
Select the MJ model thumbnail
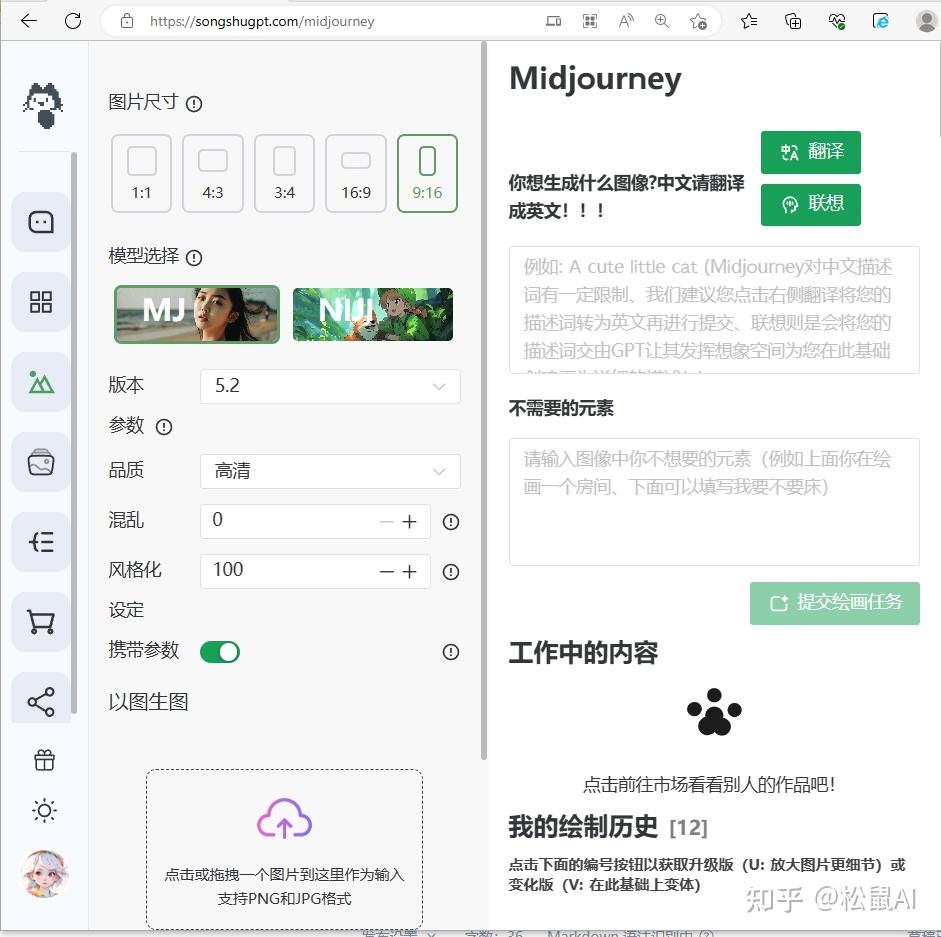[196, 314]
